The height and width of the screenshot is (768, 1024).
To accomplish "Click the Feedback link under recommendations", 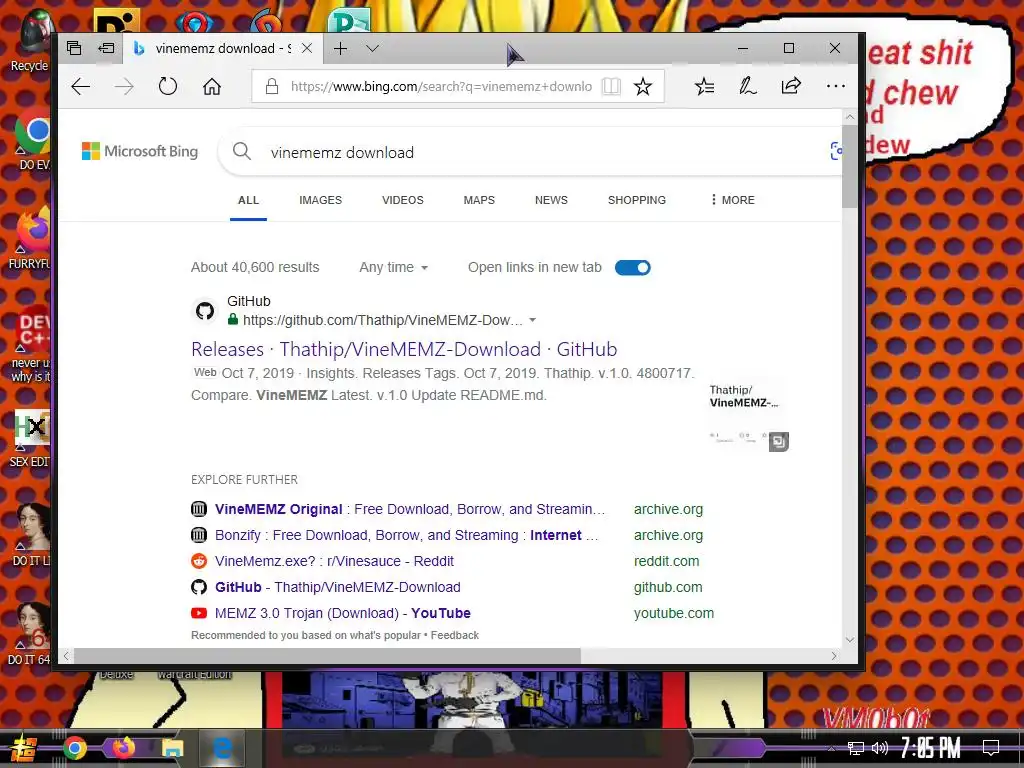I will pyautogui.click(x=455, y=635).
